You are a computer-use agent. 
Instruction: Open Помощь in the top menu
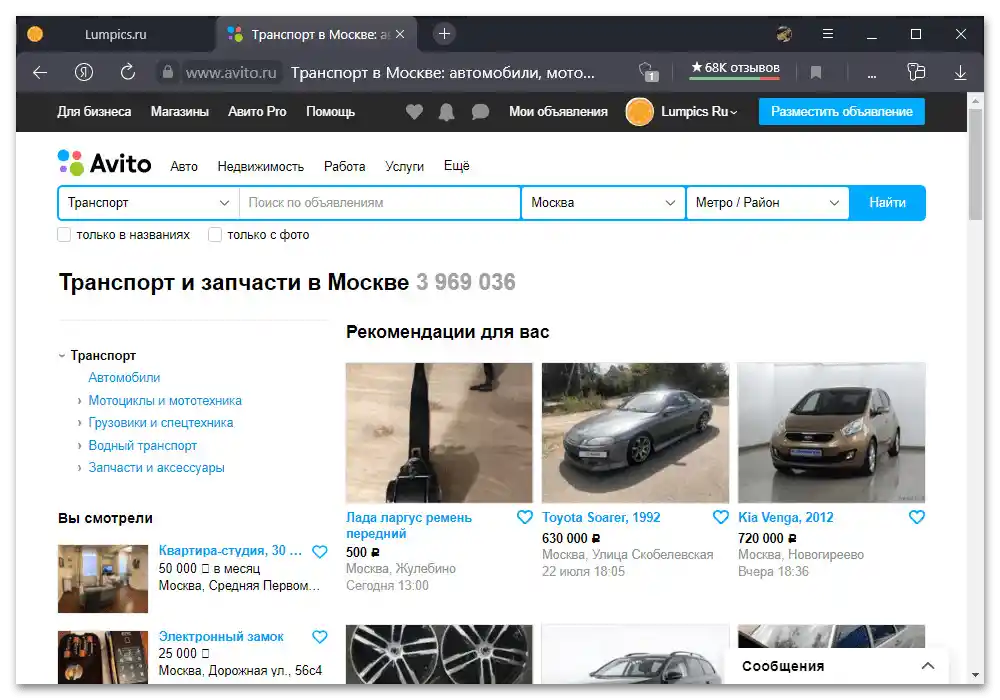[330, 112]
